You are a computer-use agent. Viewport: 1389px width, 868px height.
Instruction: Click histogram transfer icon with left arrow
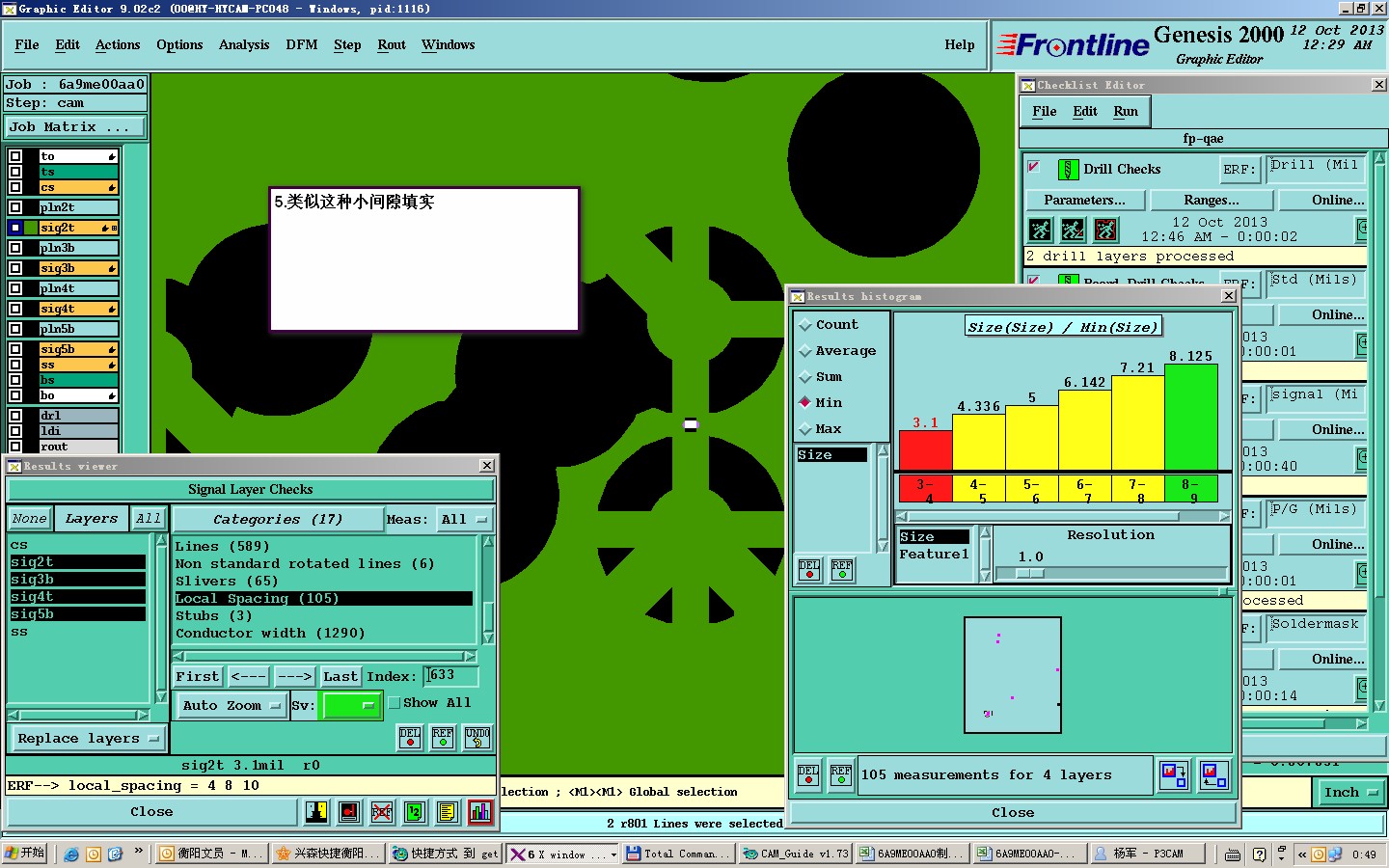tap(1214, 775)
